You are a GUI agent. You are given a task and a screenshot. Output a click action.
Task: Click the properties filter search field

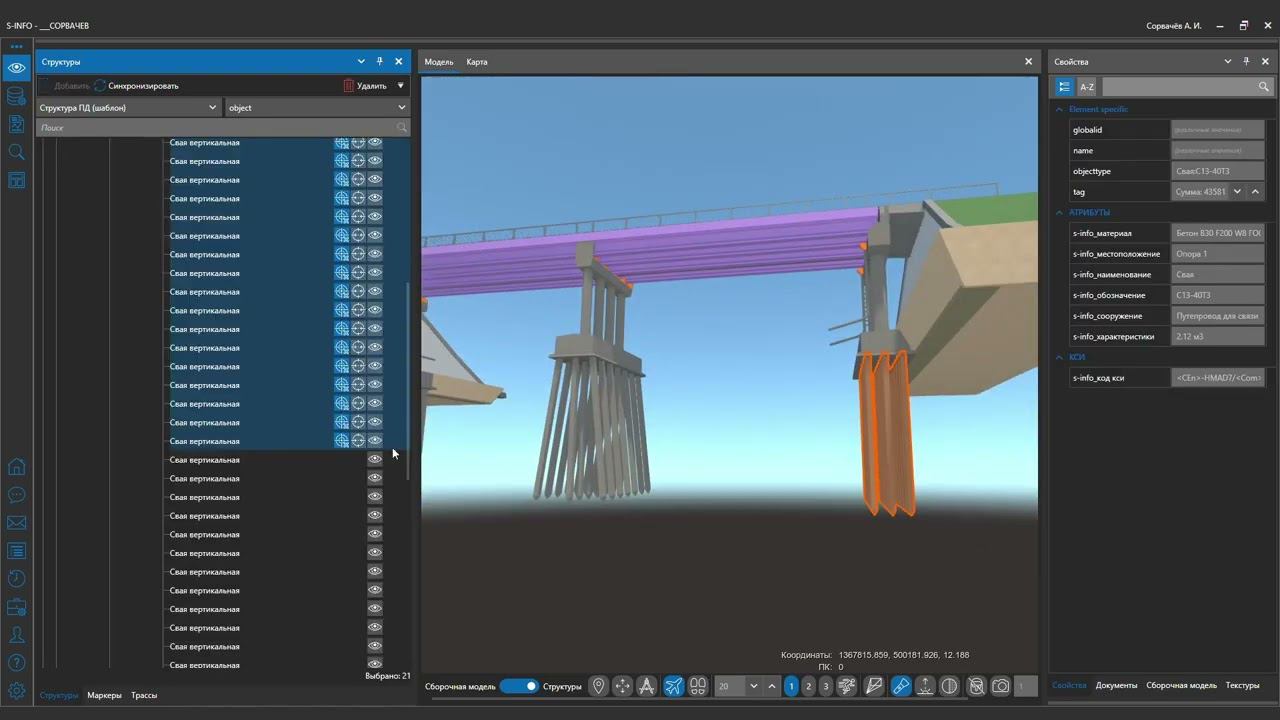click(1186, 87)
